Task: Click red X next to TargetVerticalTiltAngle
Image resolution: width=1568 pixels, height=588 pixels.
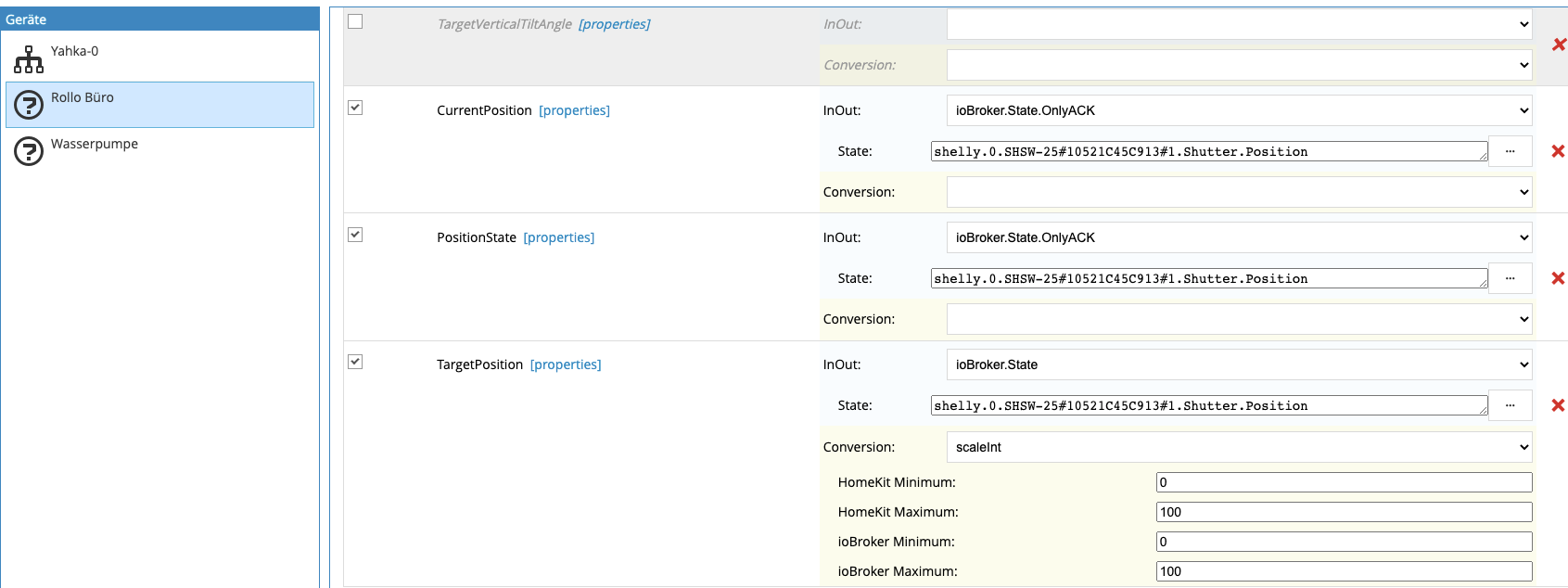Action: [x=1559, y=45]
